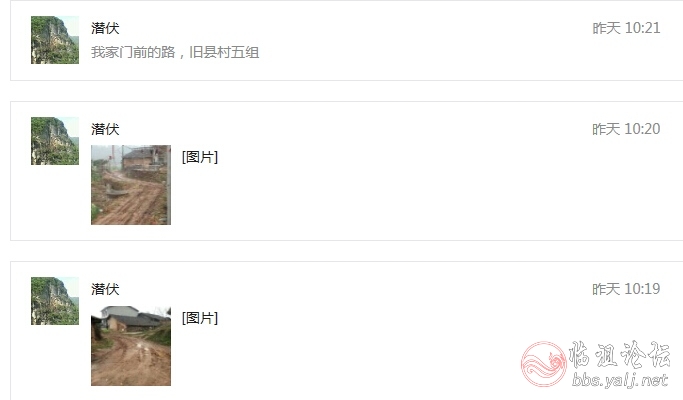This screenshot has width=683, height=400.
Task: Open username 潜伏 in the 10:21 message
Action: click(x=105, y=28)
